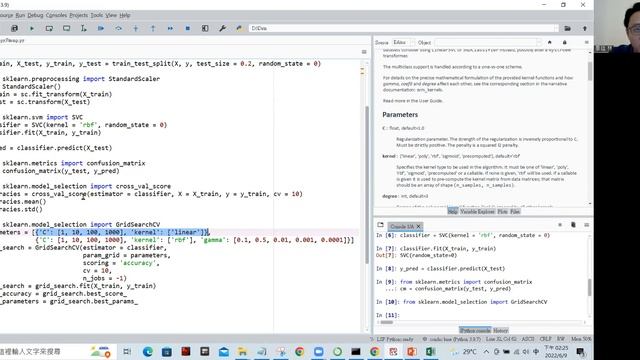The height and width of the screenshot is (360, 640).
Task: Continue execution until the next breakpoint
Action: 170,28
